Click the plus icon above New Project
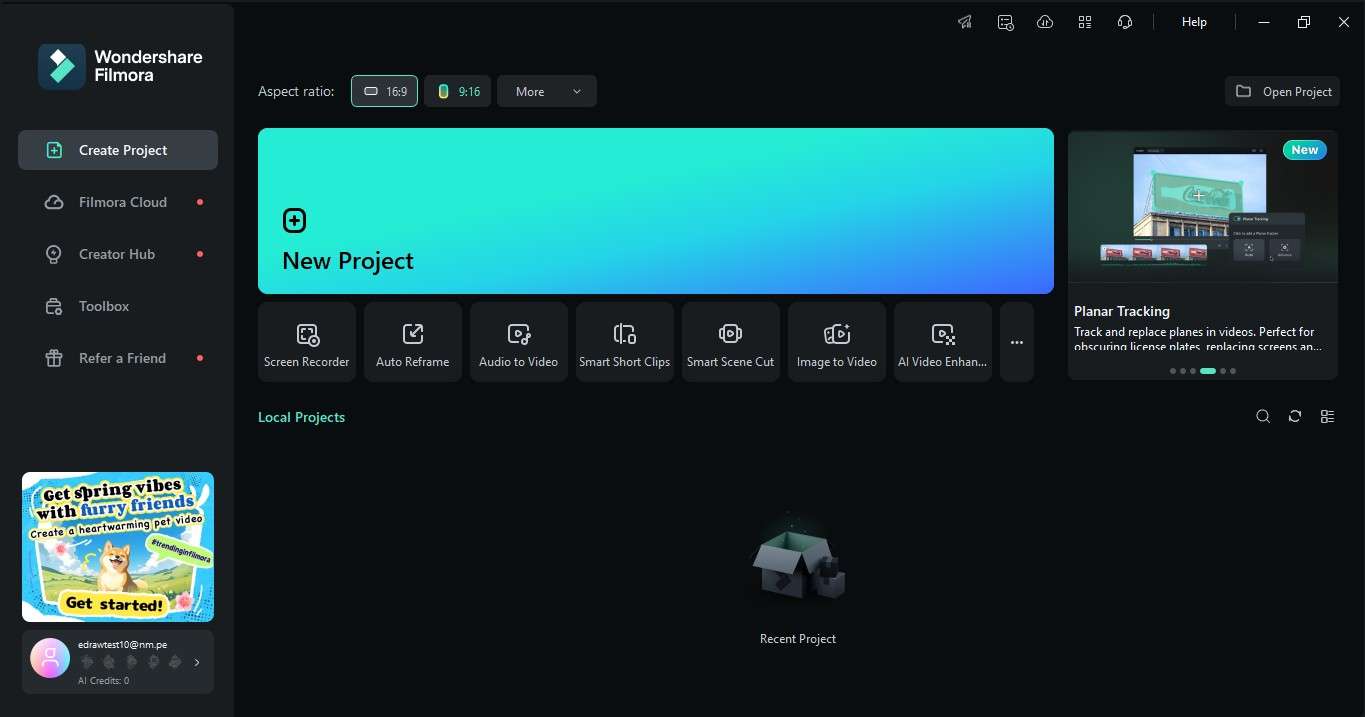 294,220
